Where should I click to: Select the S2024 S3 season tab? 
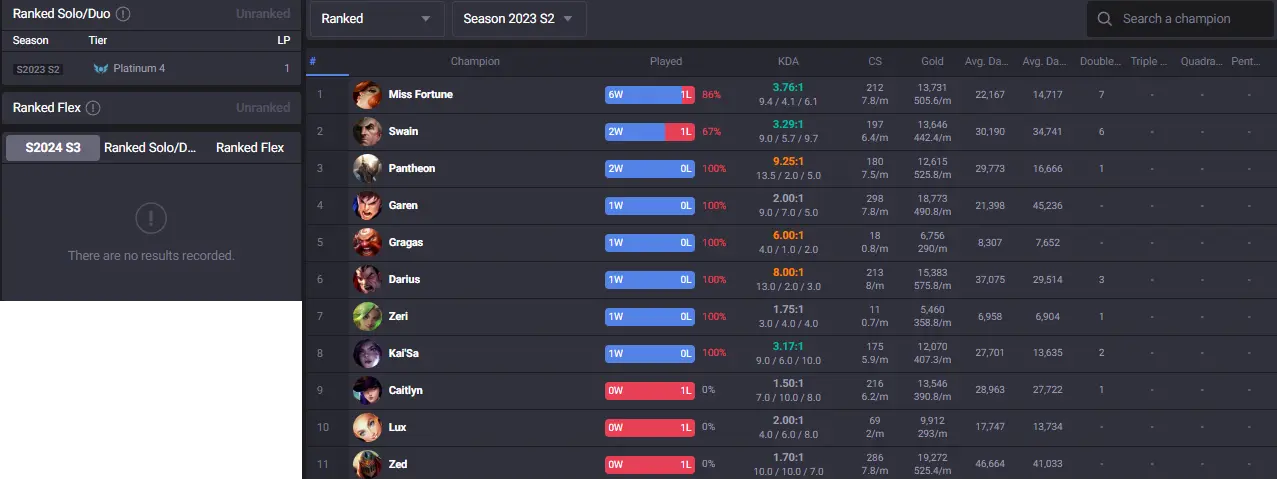[52, 148]
